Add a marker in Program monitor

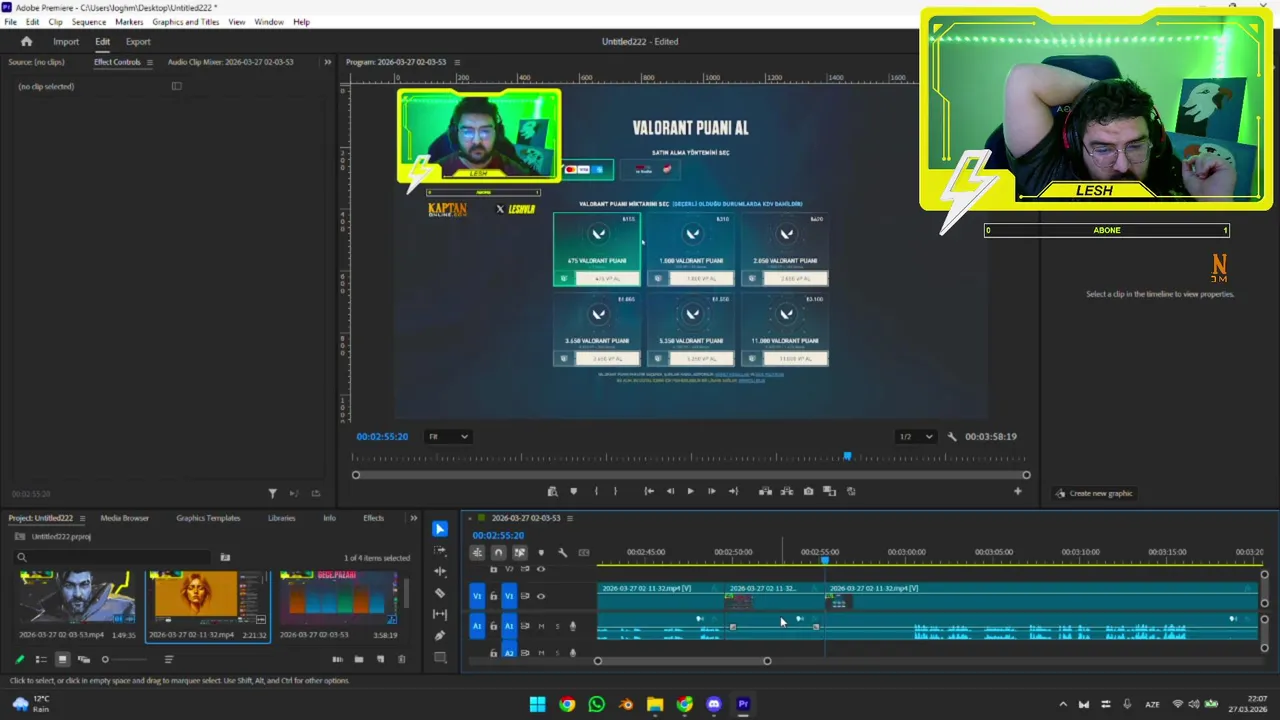tap(573, 491)
